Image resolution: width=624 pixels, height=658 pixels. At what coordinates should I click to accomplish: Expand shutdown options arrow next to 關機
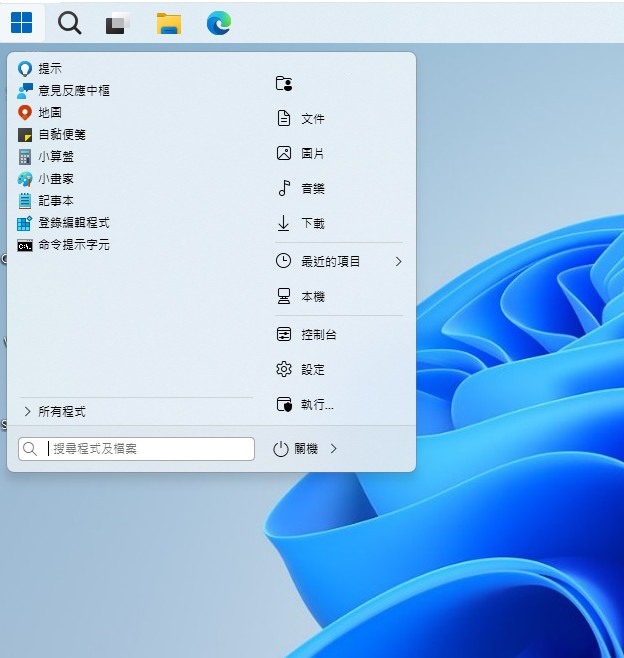point(334,449)
